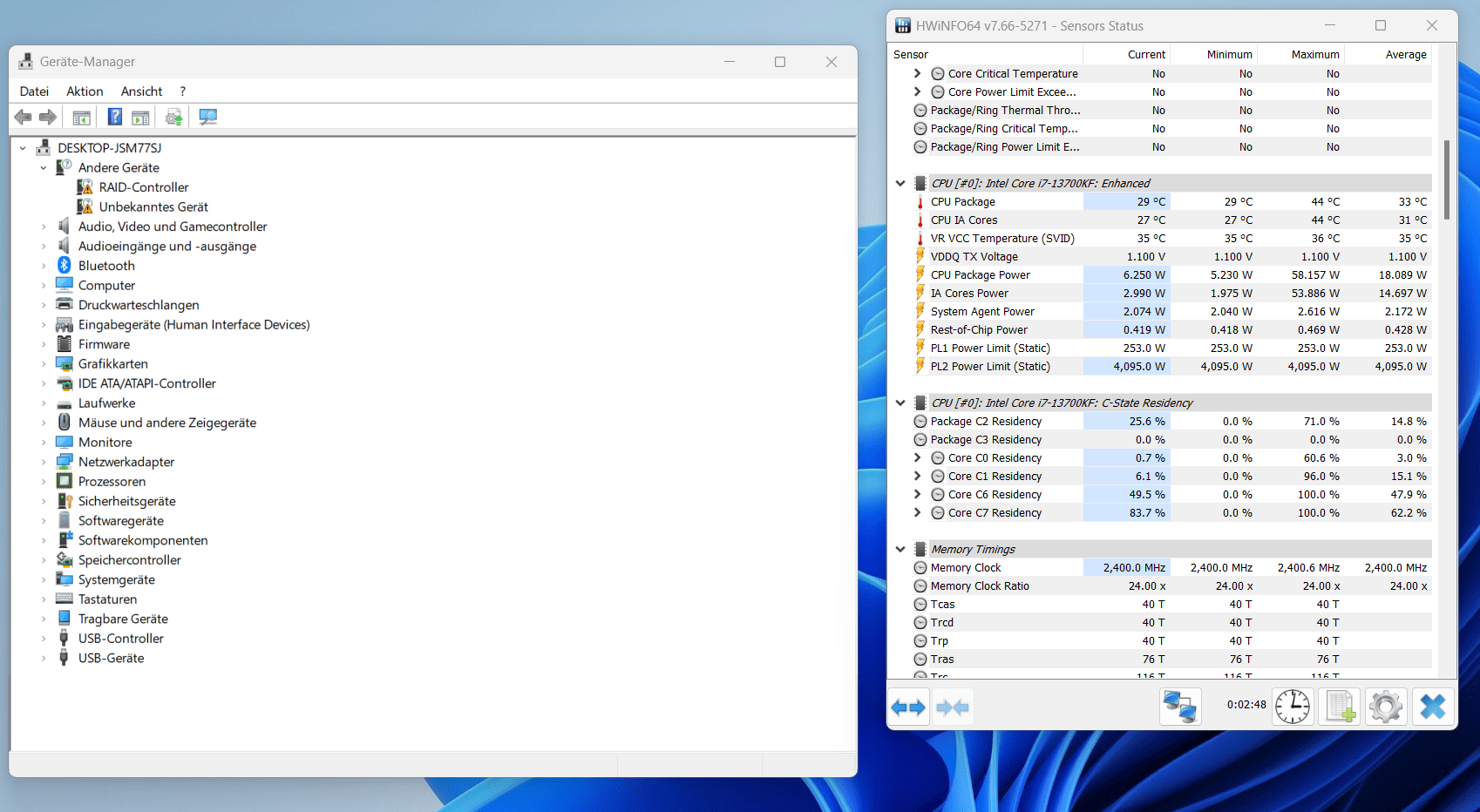
Task: Open the ? help menu
Action: point(182,91)
